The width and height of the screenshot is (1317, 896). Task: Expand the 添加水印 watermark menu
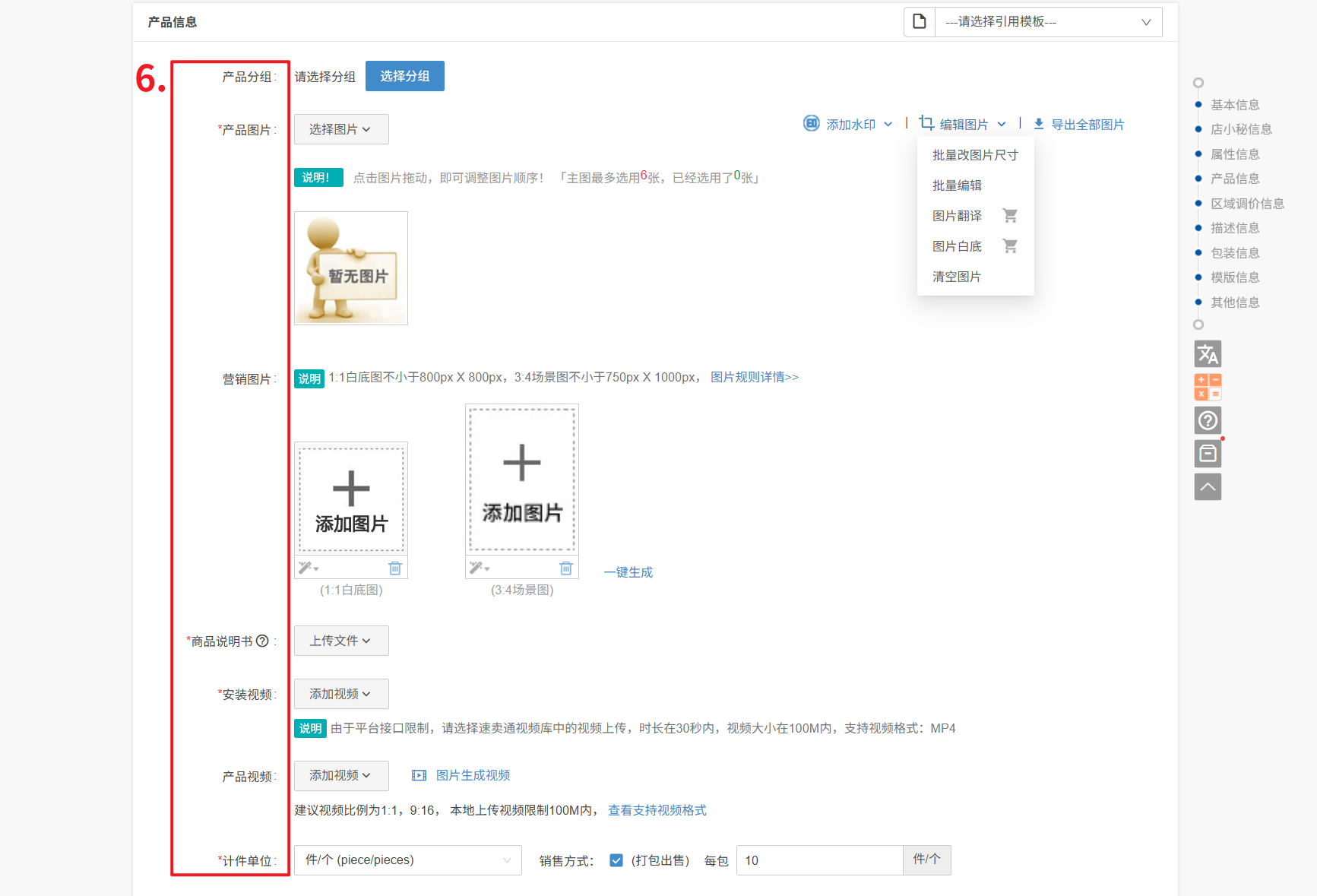[849, 124]
